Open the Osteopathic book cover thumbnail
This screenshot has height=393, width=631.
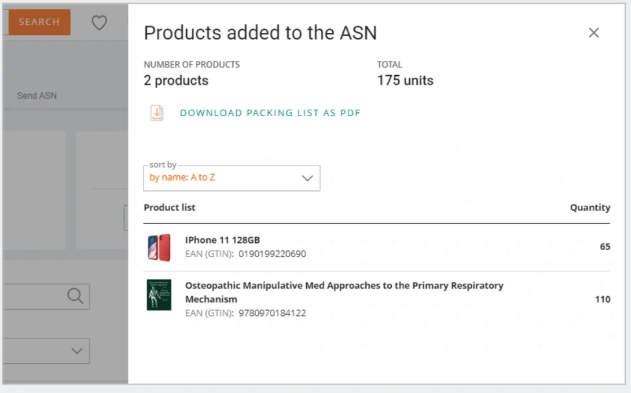click(159, 295)
